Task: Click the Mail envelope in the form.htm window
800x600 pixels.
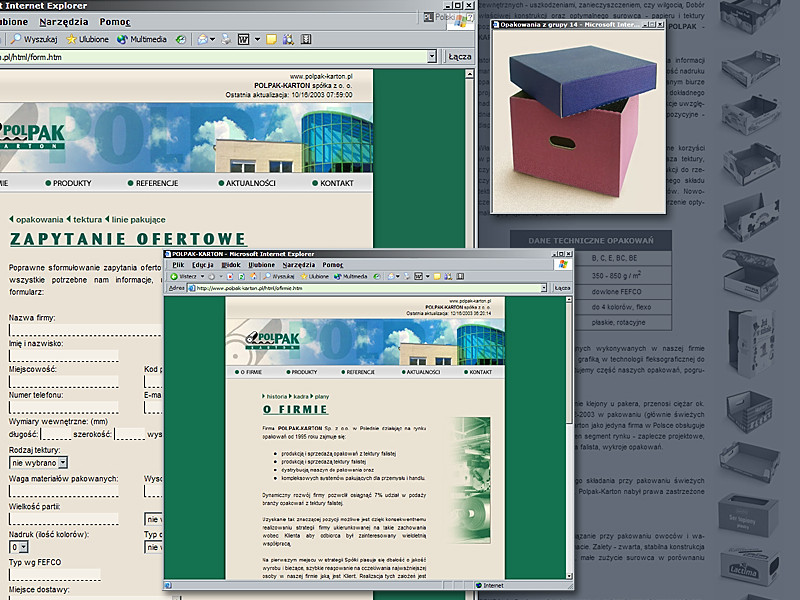Action: coord(203,39)
